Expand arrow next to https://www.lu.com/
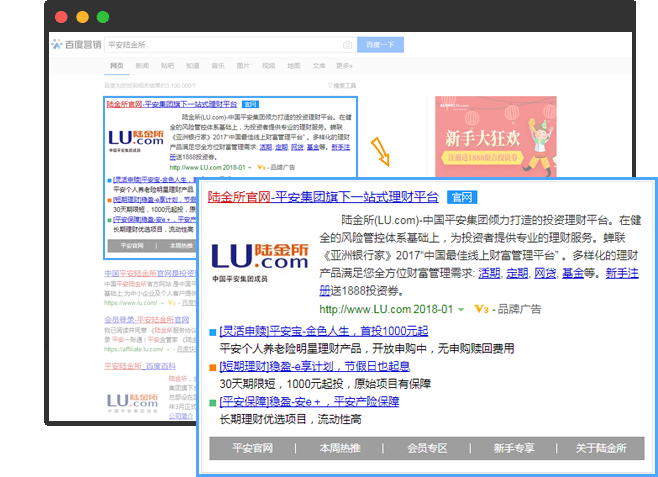 (x=162, y=303)
